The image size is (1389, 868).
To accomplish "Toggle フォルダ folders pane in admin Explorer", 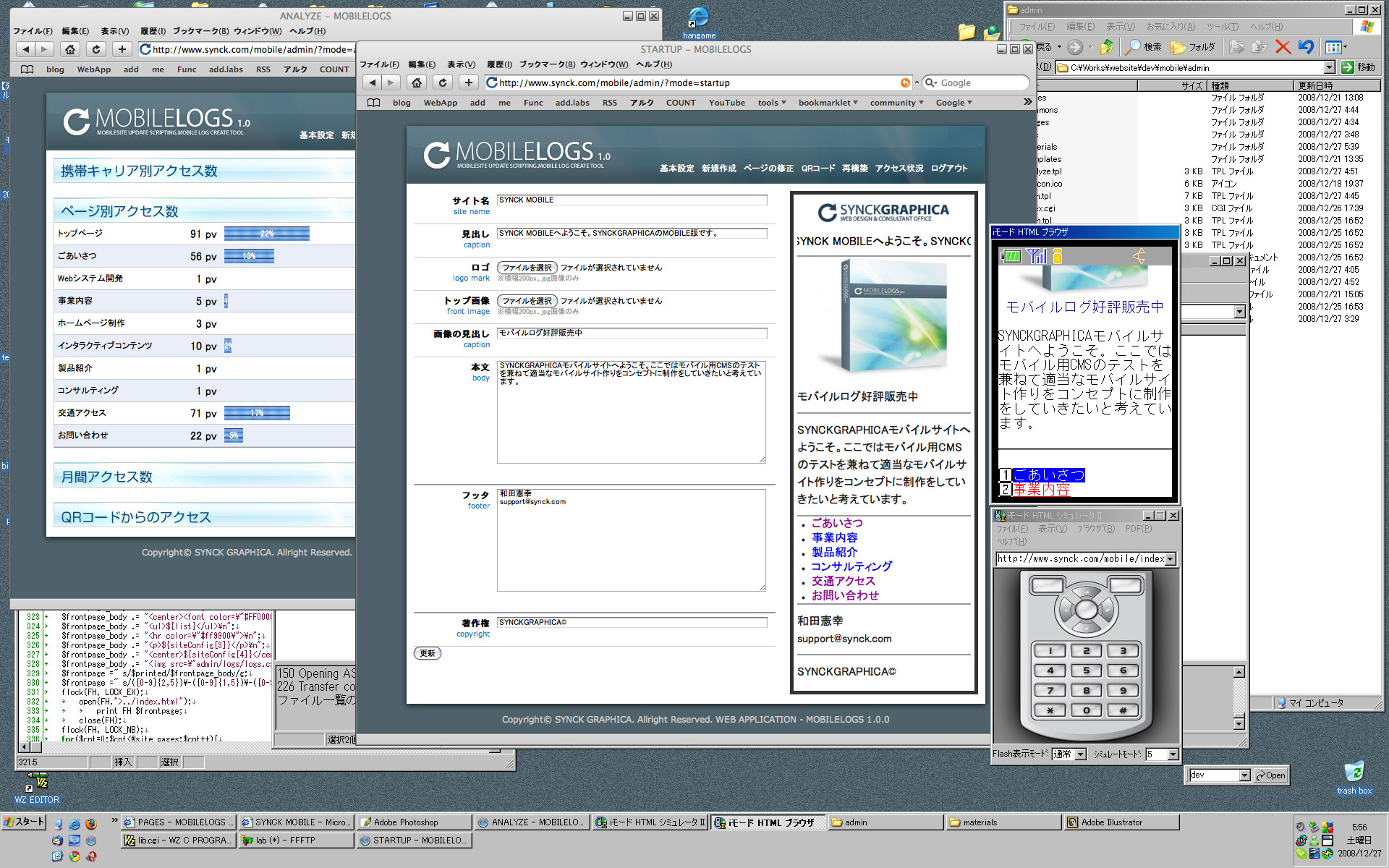I will (x=1194, y=47).
